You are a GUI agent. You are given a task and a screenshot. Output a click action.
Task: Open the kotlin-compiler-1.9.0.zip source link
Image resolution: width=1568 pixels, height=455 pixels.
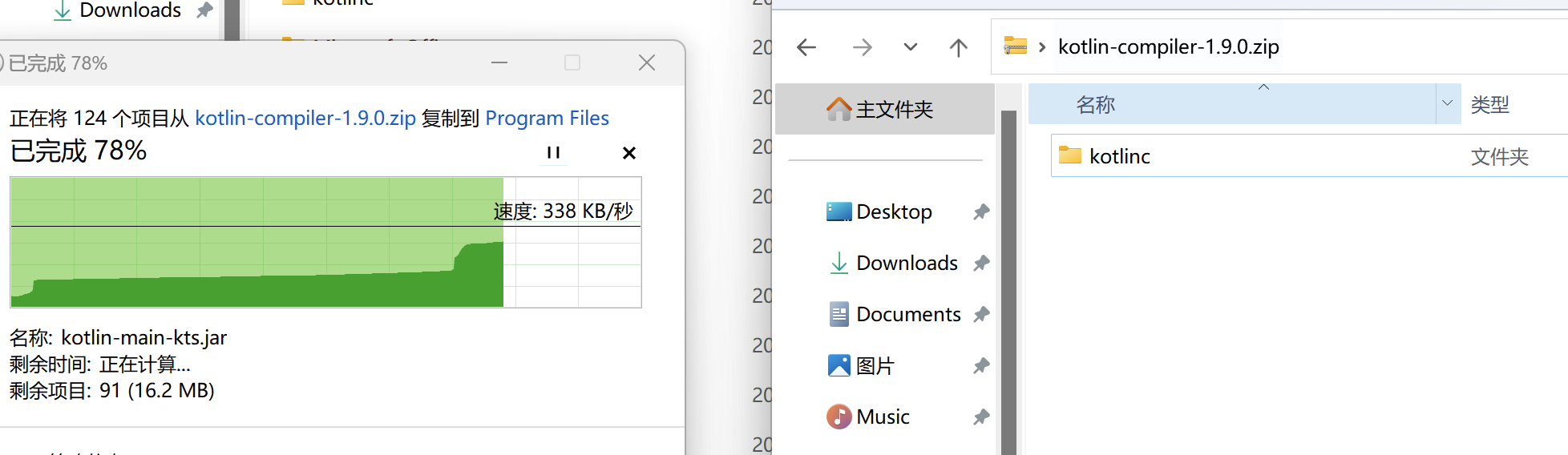305,118
